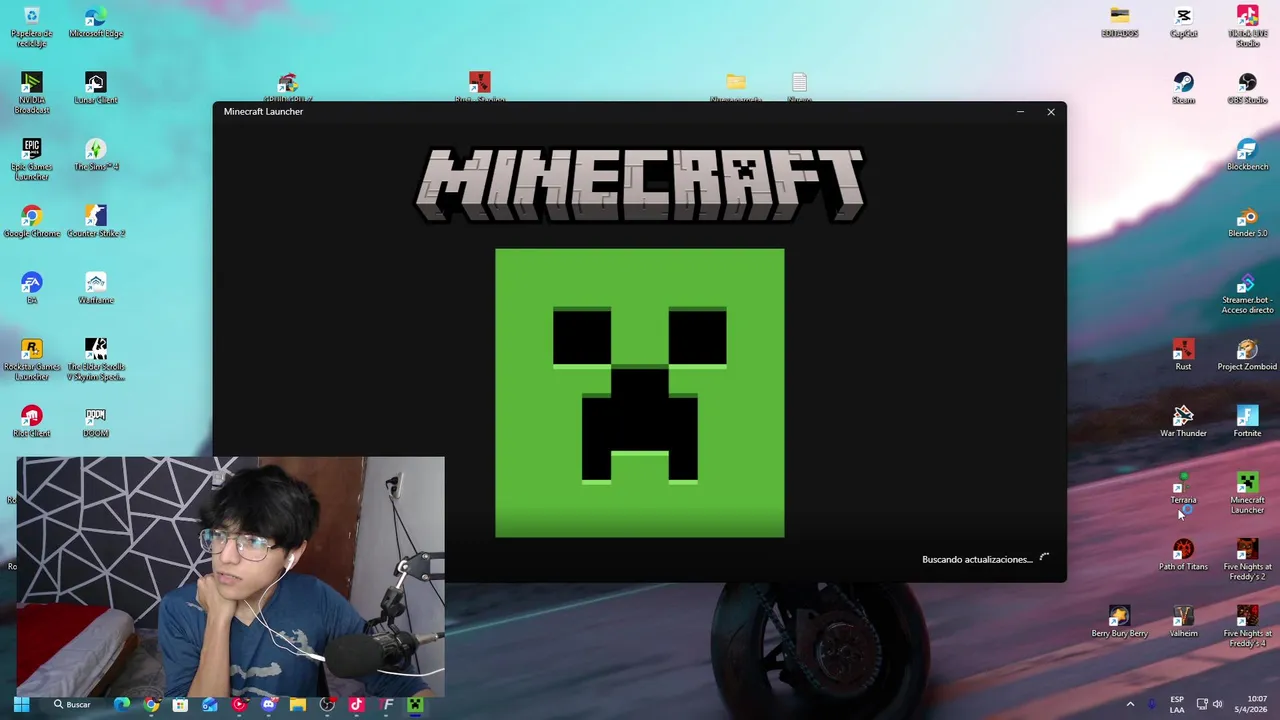Select the War Thunder desktop shortcut
This screenshot has width=1280, height=720.
pyautogui.click(x=1183, y=422)
